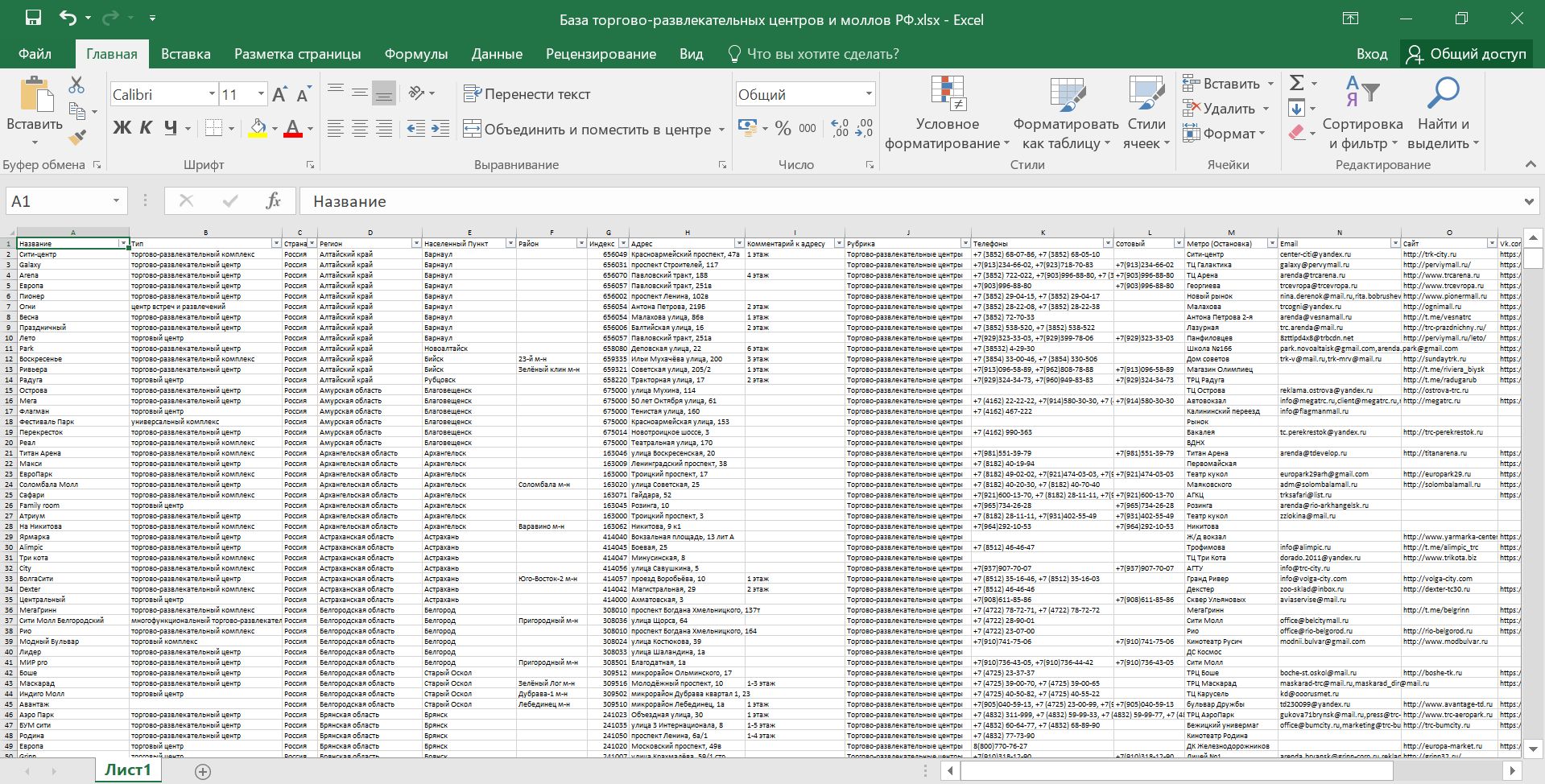Increase font size with large A icon
This screenshot has width=1545, height=784.
[x=279, y=95]
